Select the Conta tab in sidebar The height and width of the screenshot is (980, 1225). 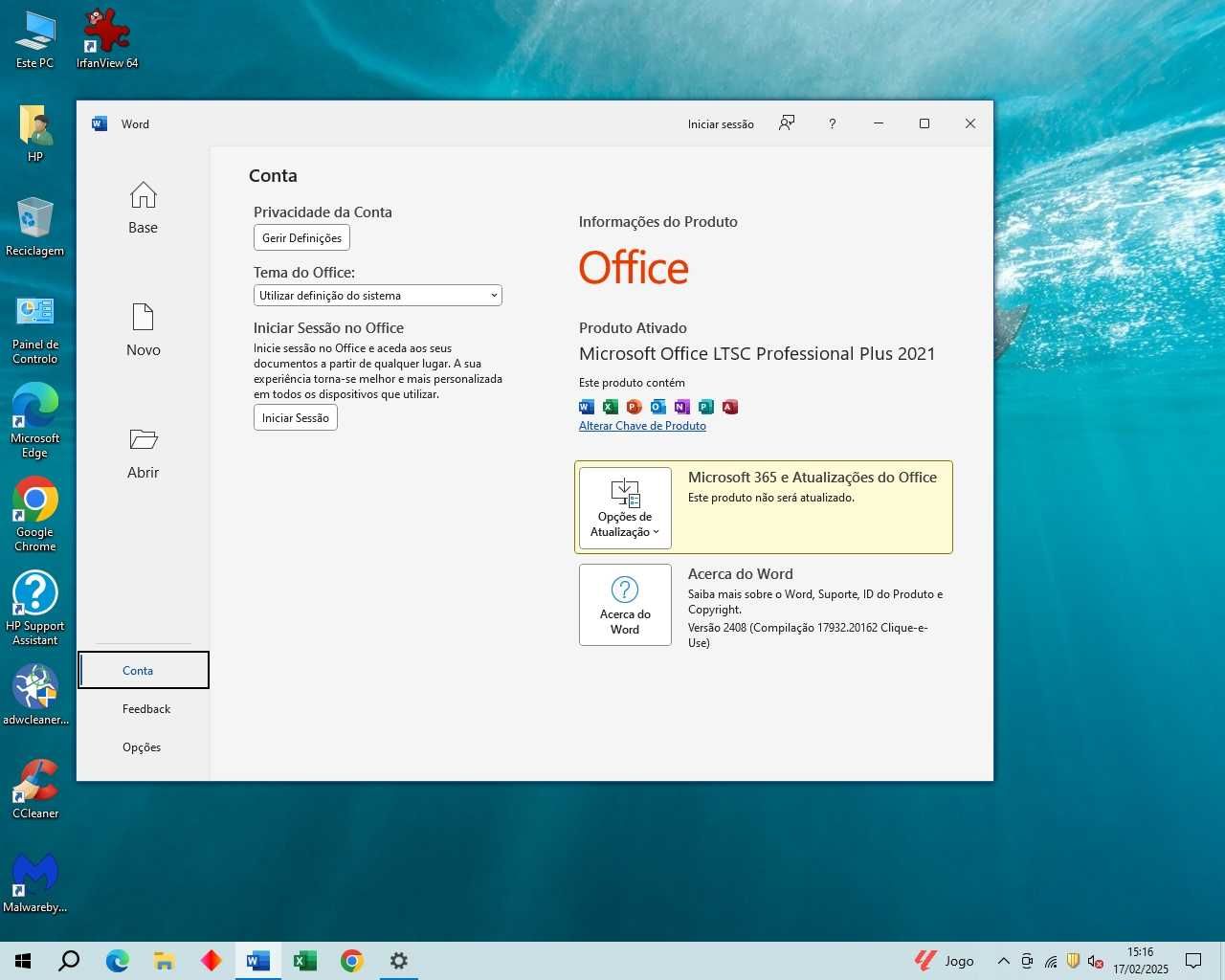pyautogui.click(x=144, y=670)
